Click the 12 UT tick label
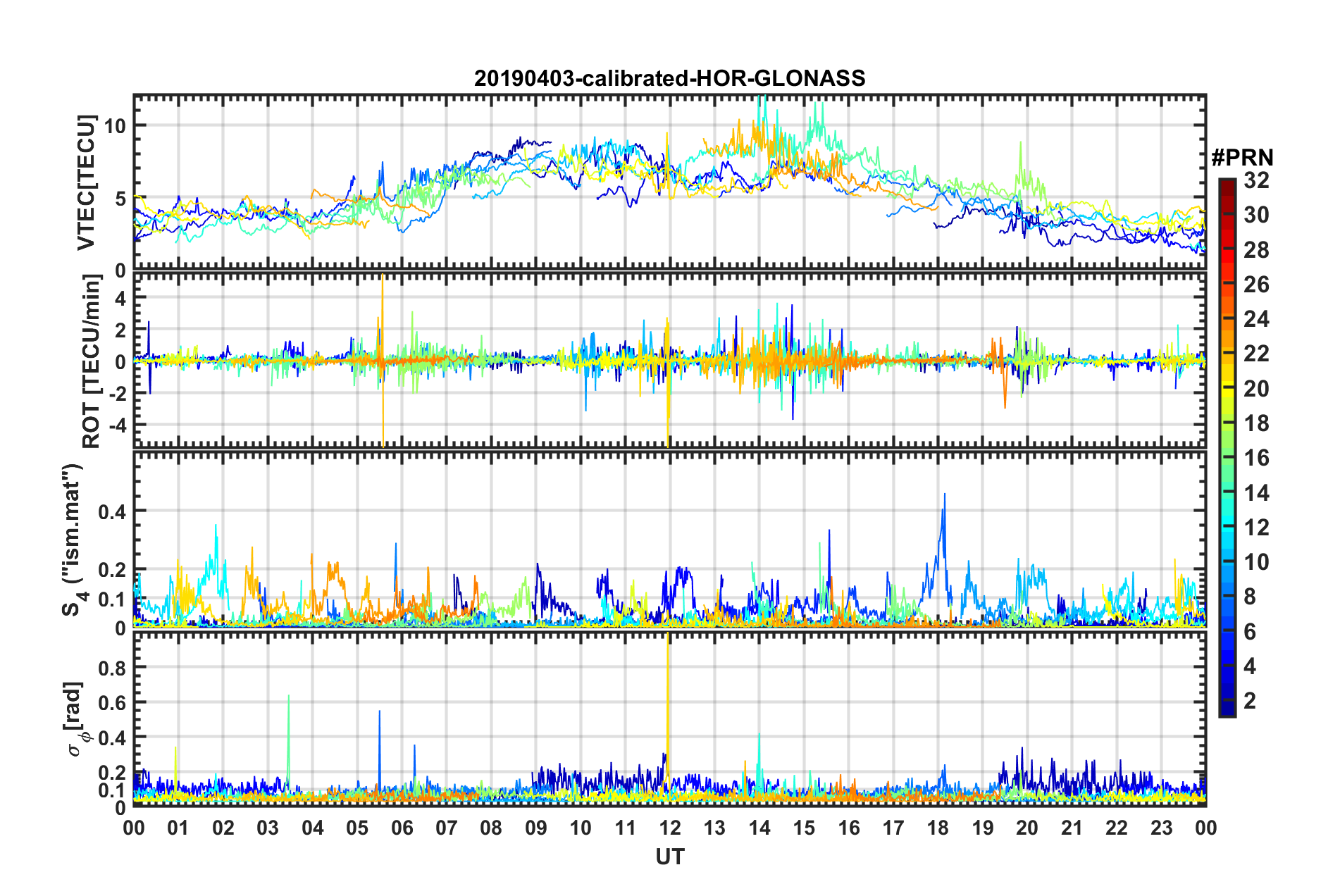 point(669,827)
